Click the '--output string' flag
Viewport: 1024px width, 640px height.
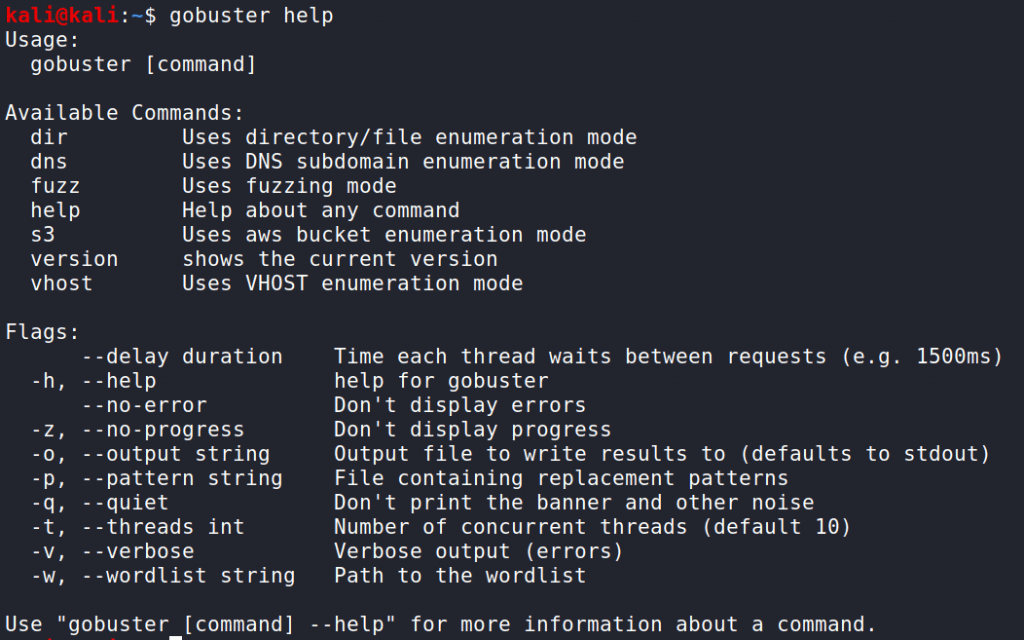click(176, 454)
